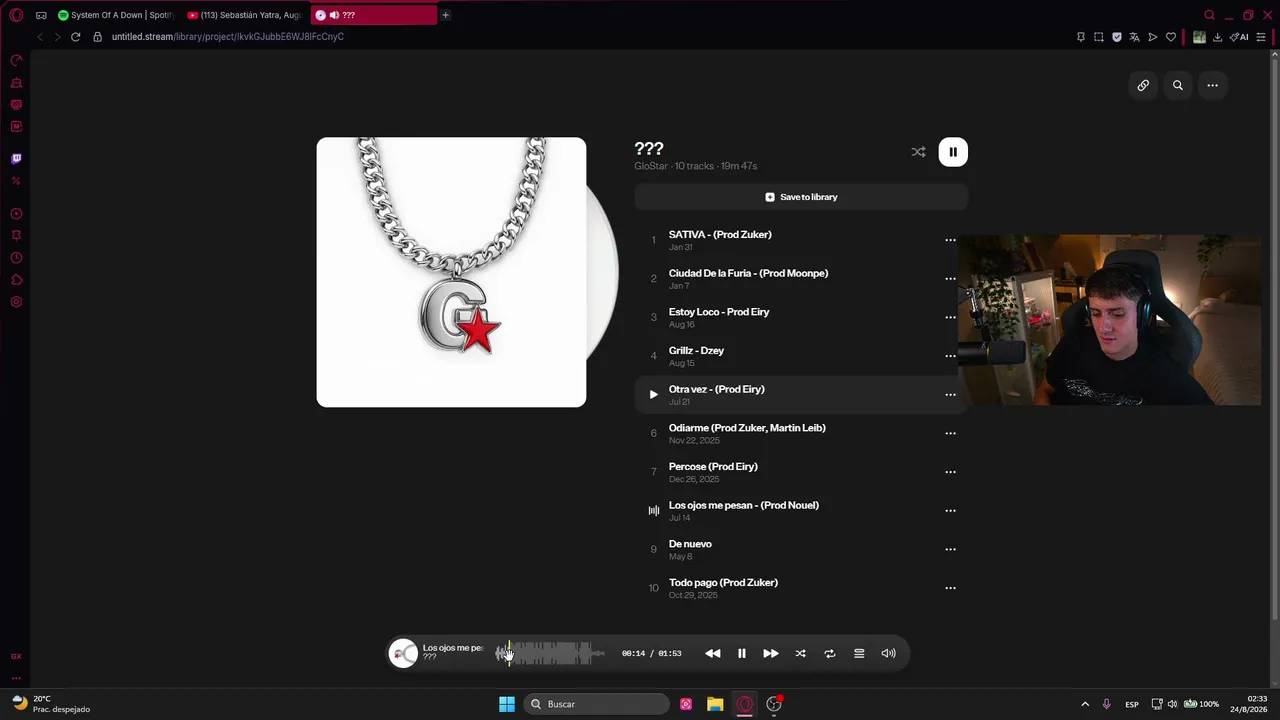Viewport: 1280px width, 720px height.
Task: Open options for Odiarme track
Action: [x=950, y=433]
